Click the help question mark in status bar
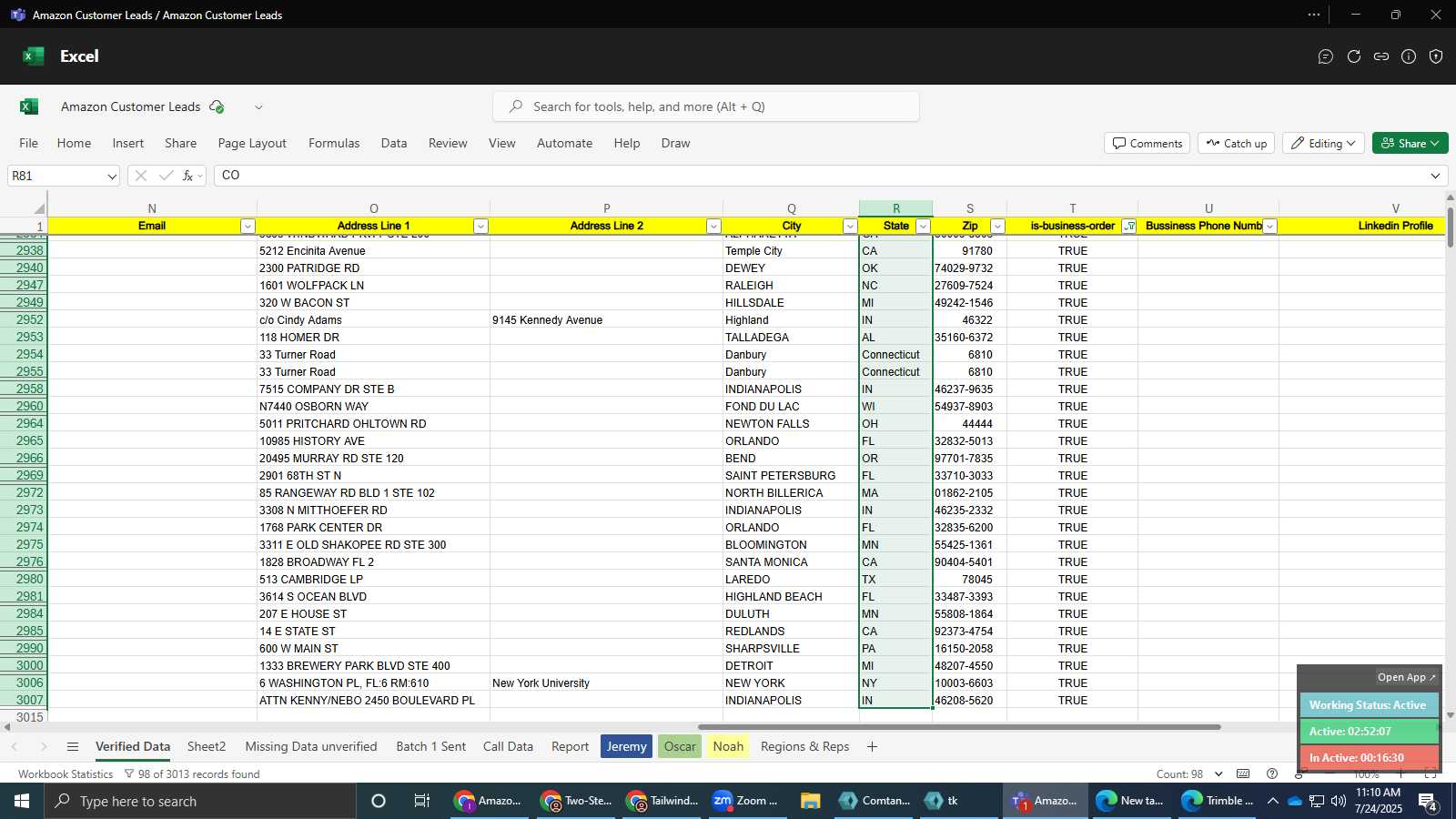Image resolution: width=1456 pixels, height=819 pixels. (1272, 773)
